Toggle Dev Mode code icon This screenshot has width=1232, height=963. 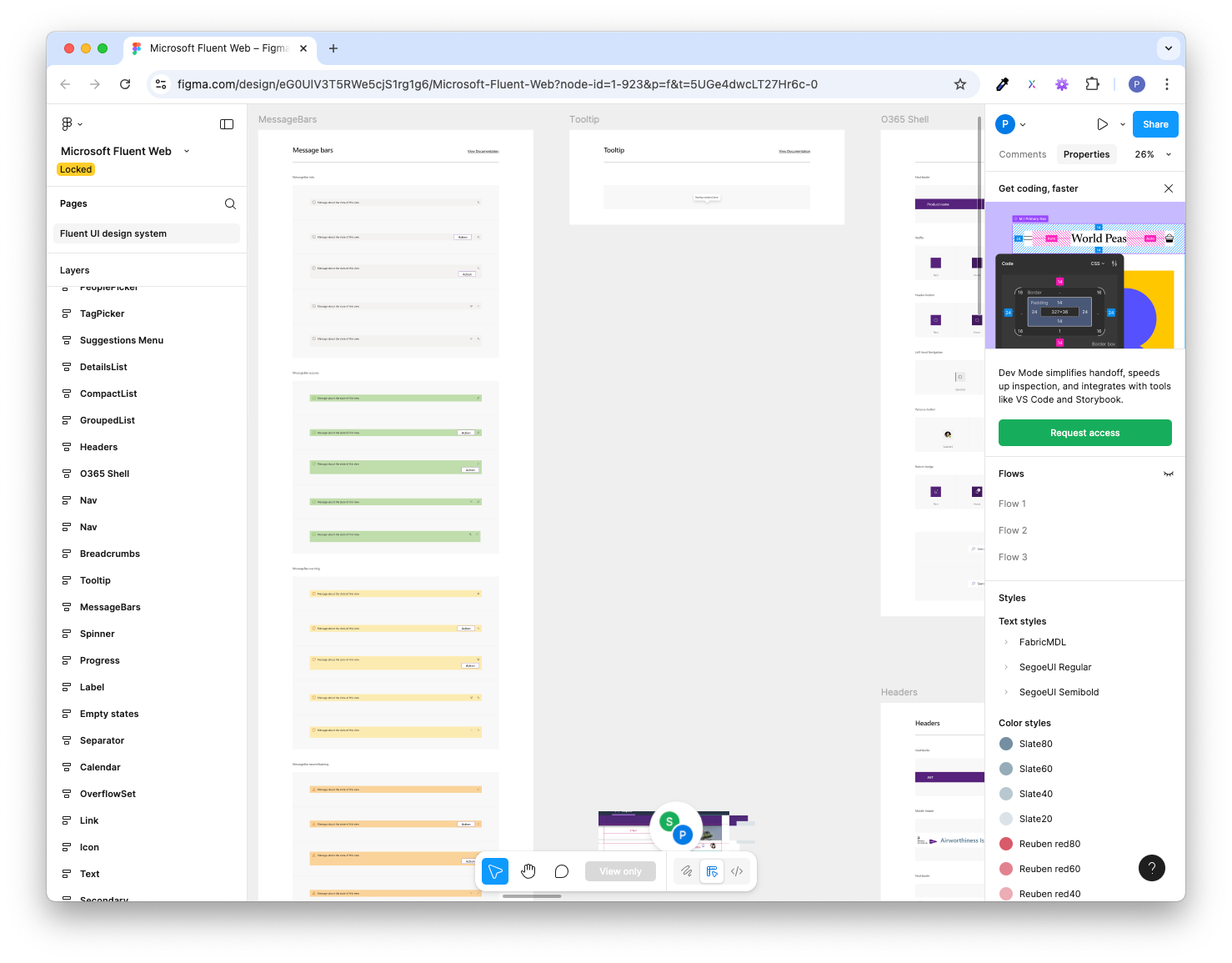click(x=737, y=871)
